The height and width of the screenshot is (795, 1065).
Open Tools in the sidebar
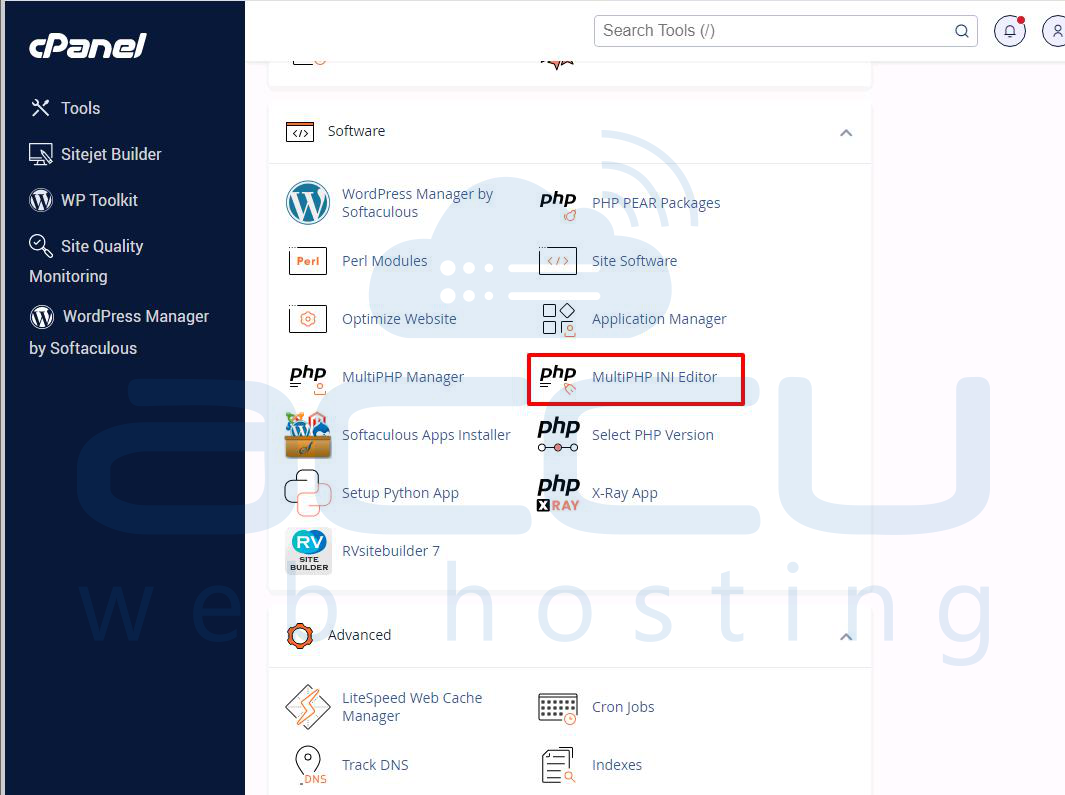65,108
